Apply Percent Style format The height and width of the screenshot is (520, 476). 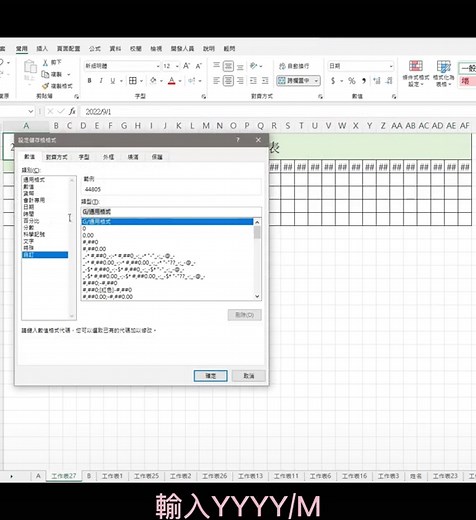(352, 81)
